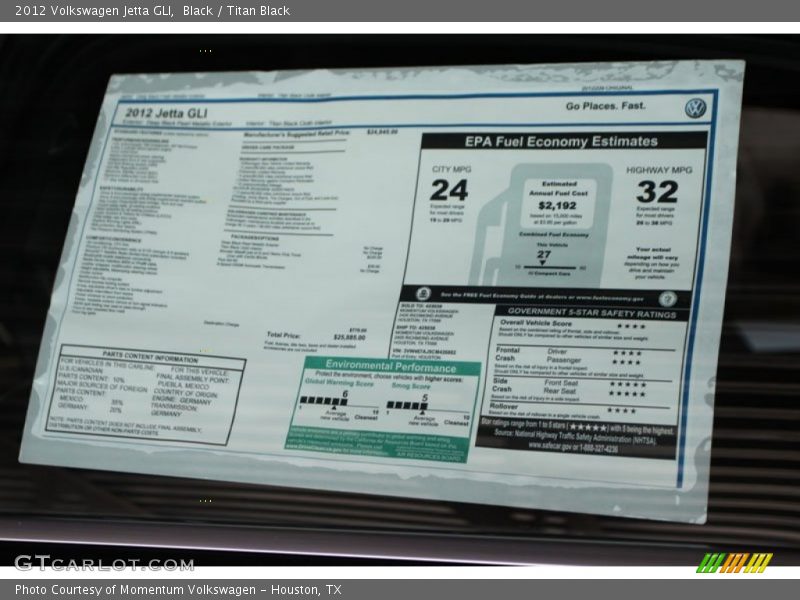Click the Photo Courtesy of Momentum Volkswagen caption
This screenshot has height=600, width=800.
click(178, 590)
